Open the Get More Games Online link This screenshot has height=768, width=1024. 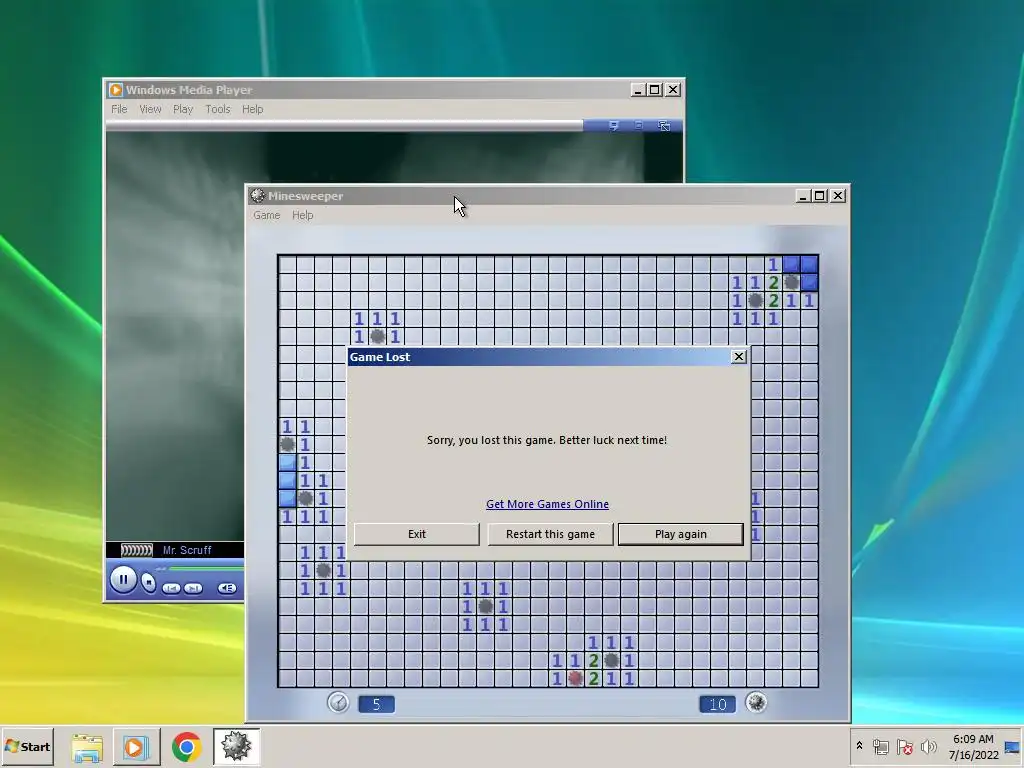(547, 504)
